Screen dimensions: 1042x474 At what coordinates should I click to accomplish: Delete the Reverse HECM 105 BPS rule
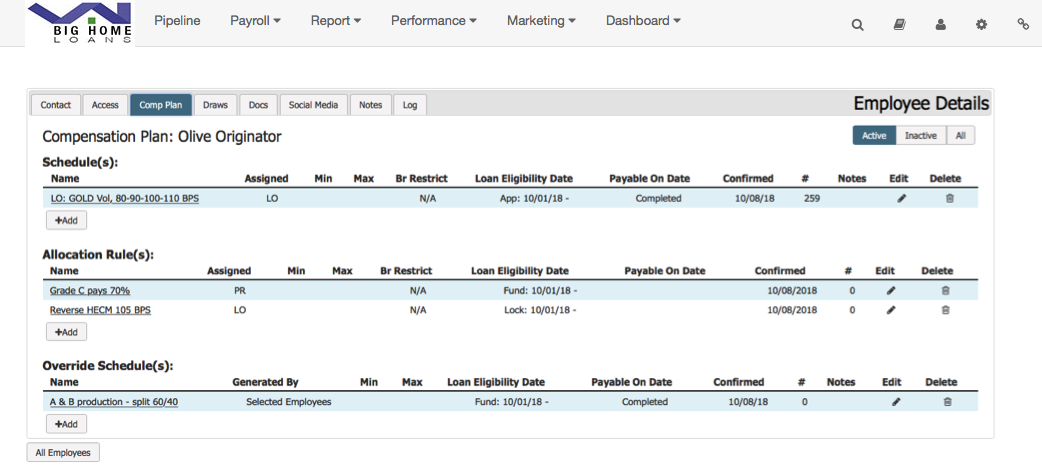point(946,310)
